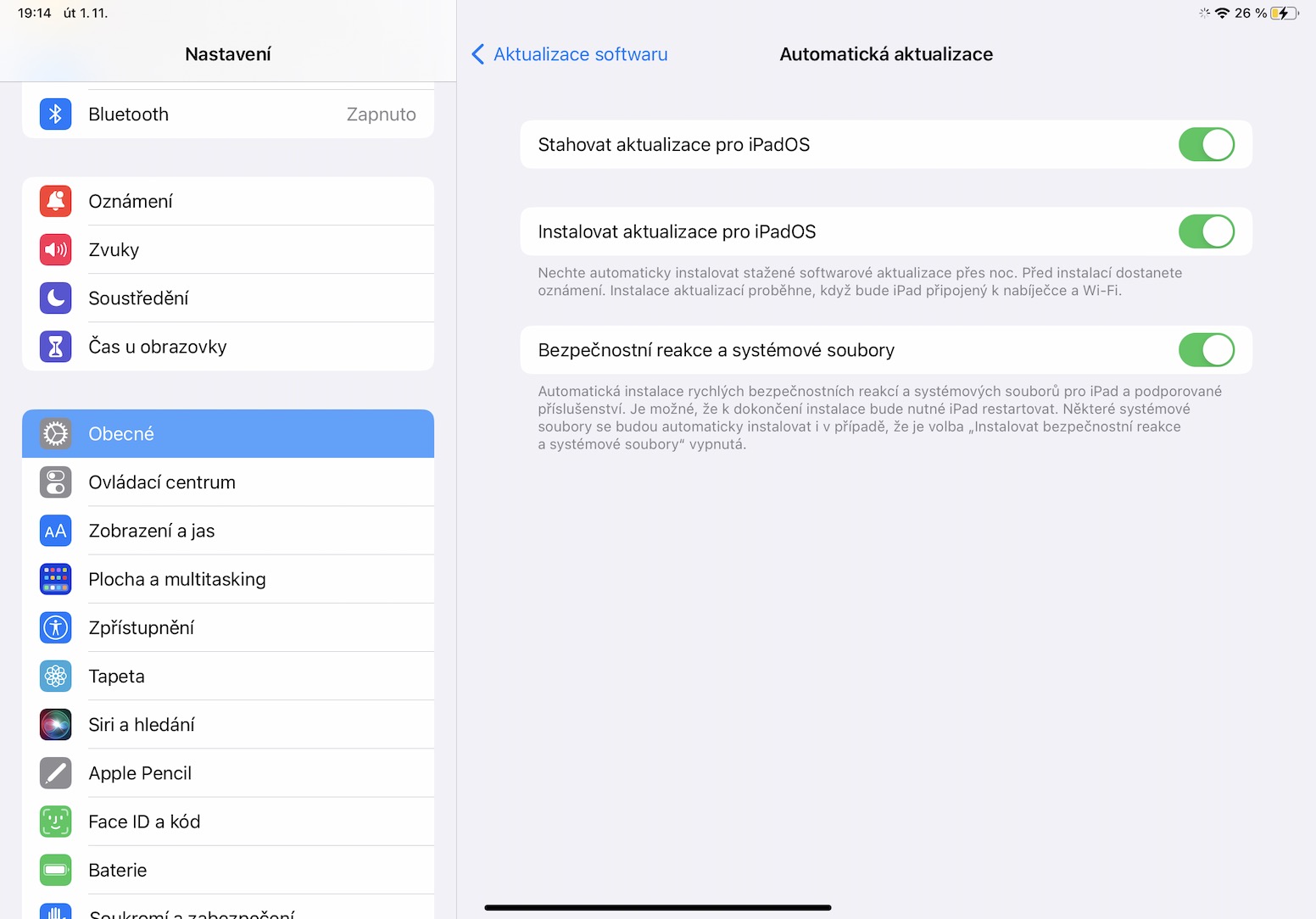Viewport: 1316px width, 919px height.
Task: Open Oznámení via its red bell icon
Action: 55,201
